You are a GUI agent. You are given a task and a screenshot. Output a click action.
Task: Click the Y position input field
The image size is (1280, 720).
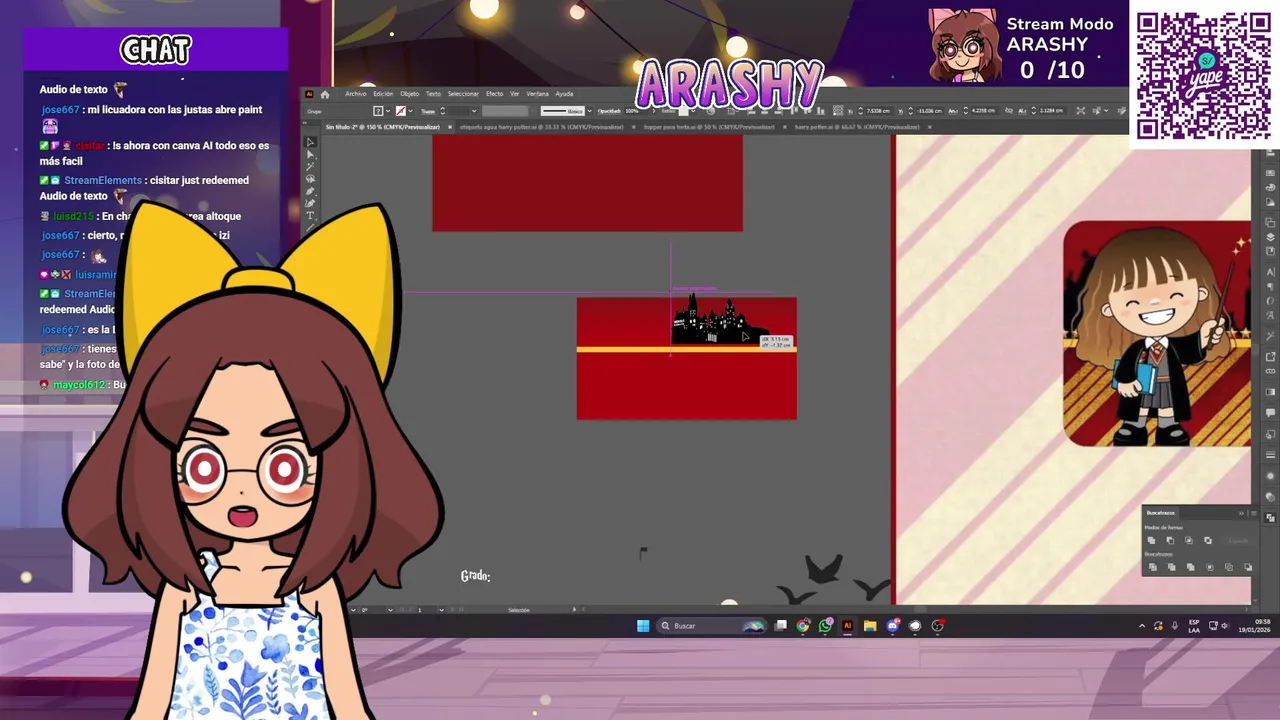click(929, 111)
